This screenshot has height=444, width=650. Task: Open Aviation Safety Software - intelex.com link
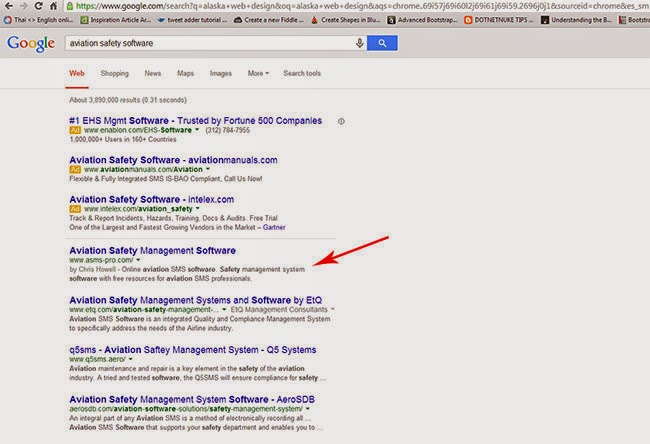click(152, 199)
